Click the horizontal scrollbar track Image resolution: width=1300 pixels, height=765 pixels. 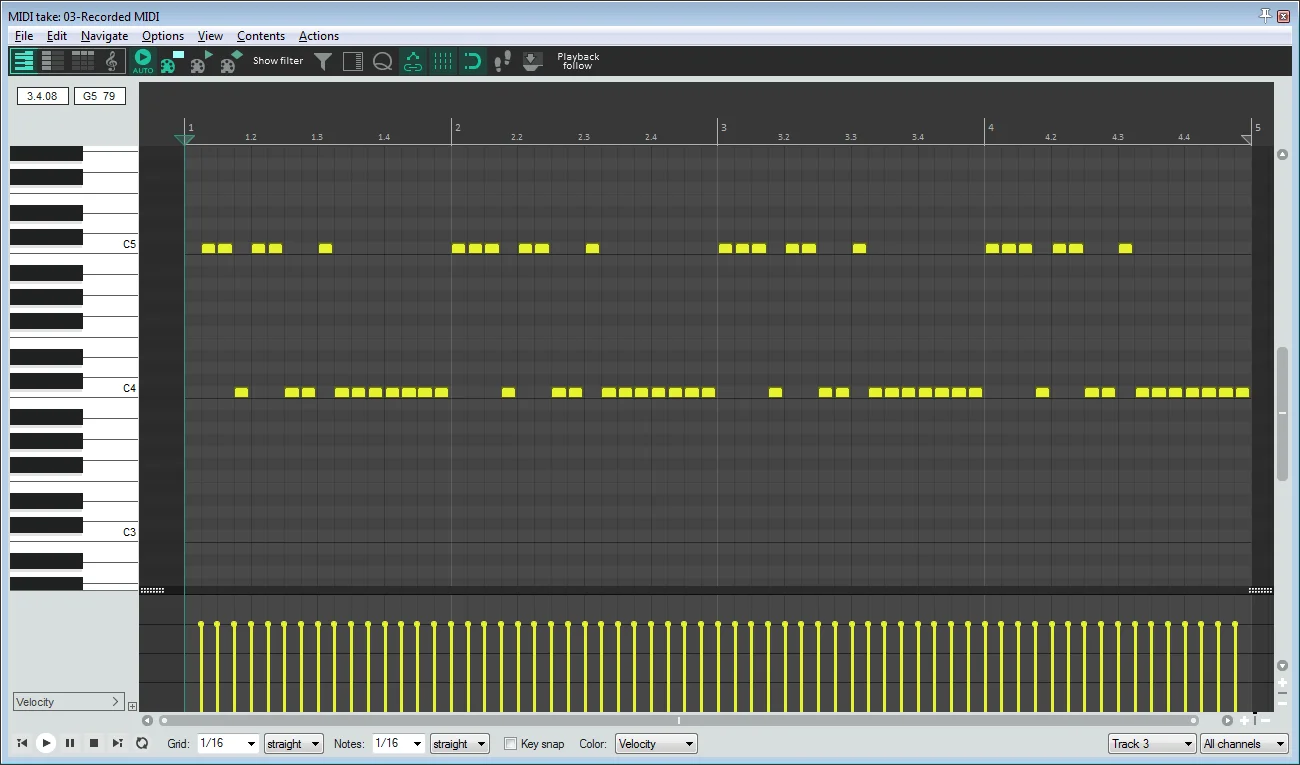[x=678, y=720]
